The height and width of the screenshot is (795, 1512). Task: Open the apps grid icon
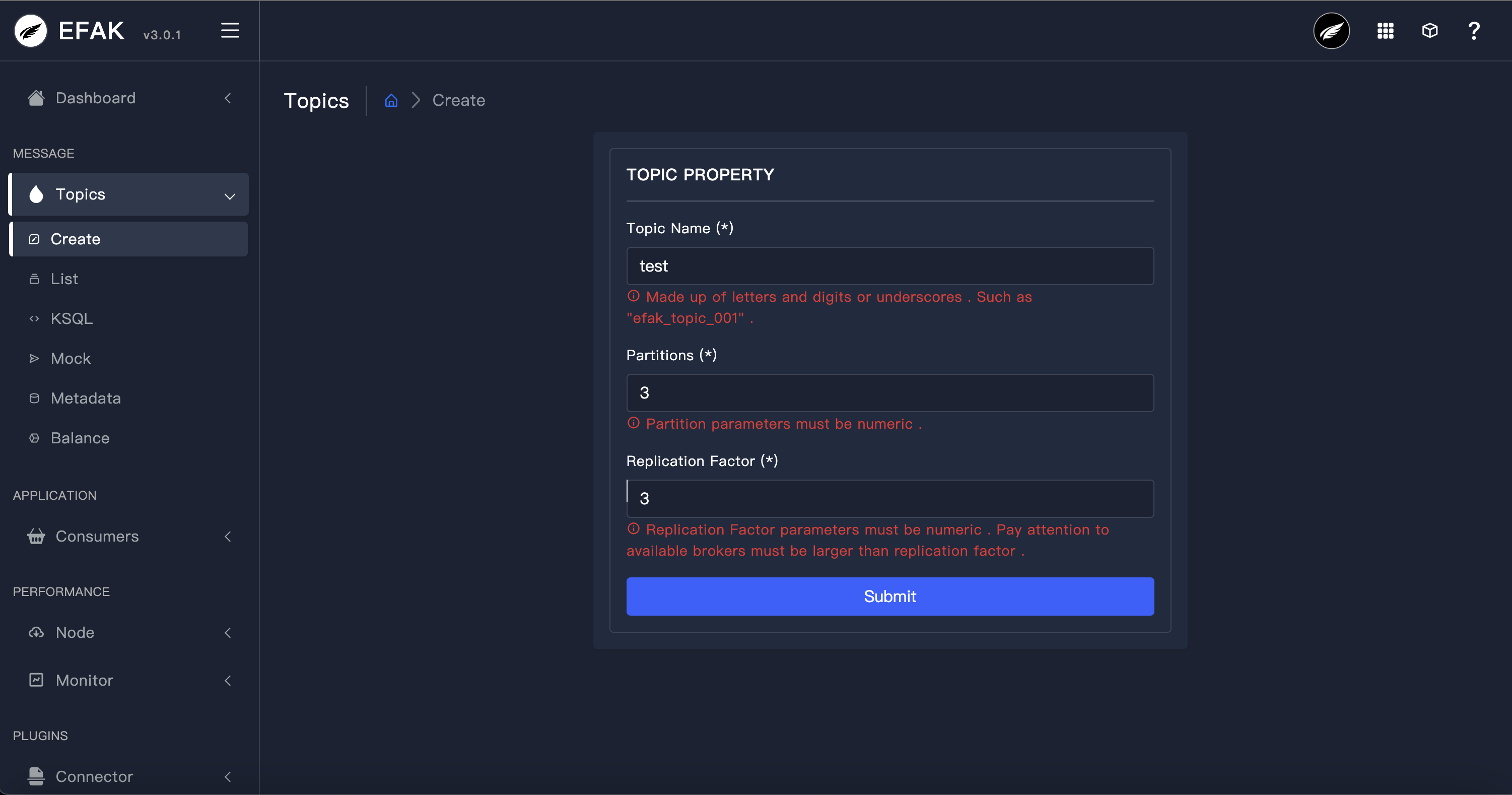point(1385,31)
